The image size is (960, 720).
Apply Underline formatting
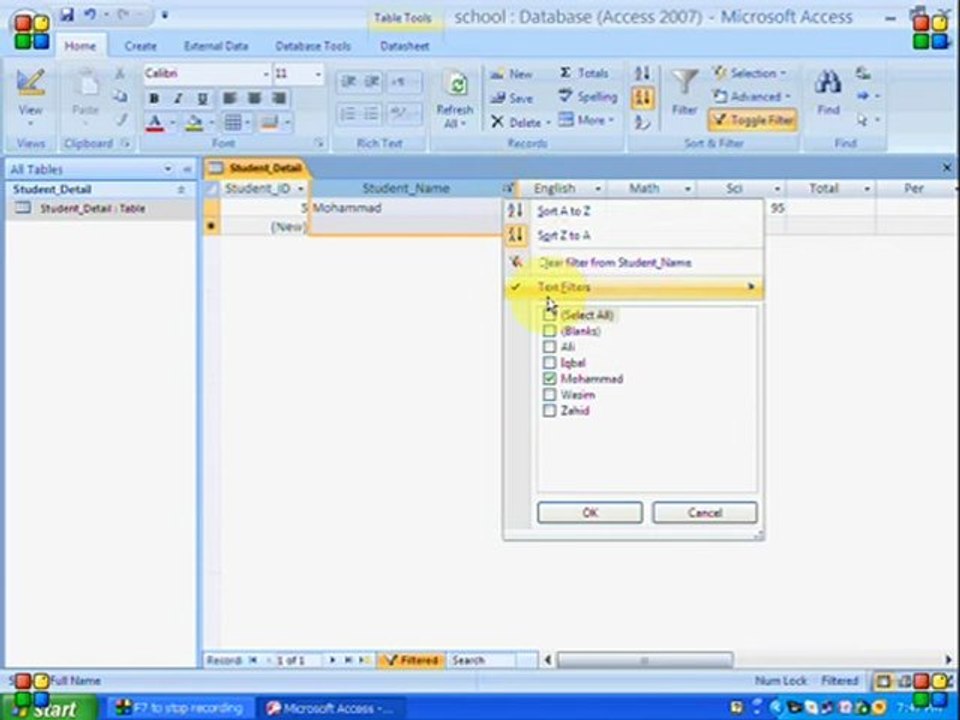[x=202, y=99]
